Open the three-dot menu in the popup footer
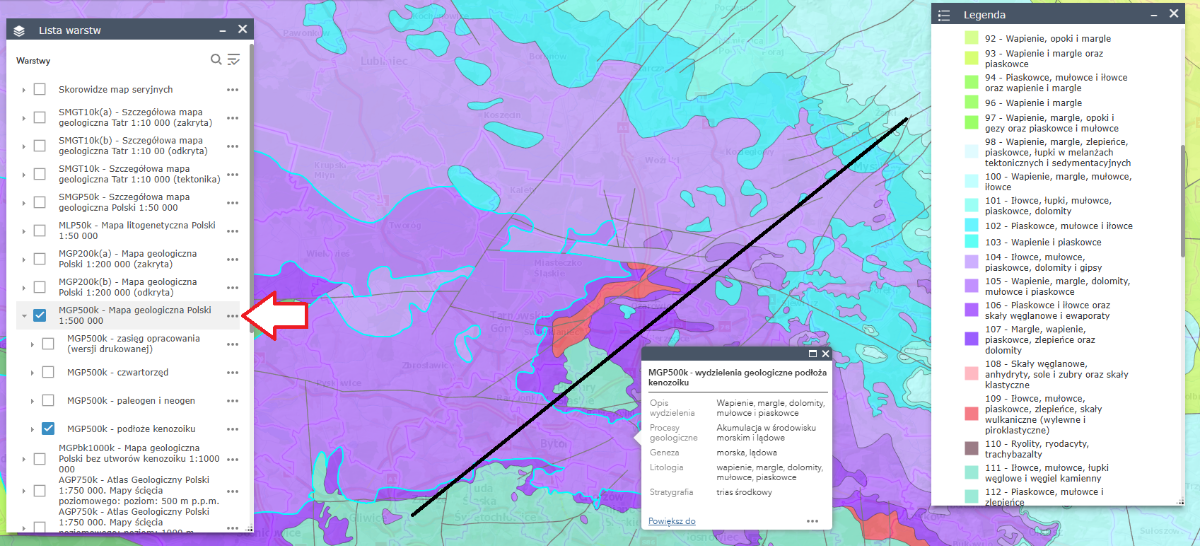Viewport: 1200px width, 546px height. [x=813, y=521]
